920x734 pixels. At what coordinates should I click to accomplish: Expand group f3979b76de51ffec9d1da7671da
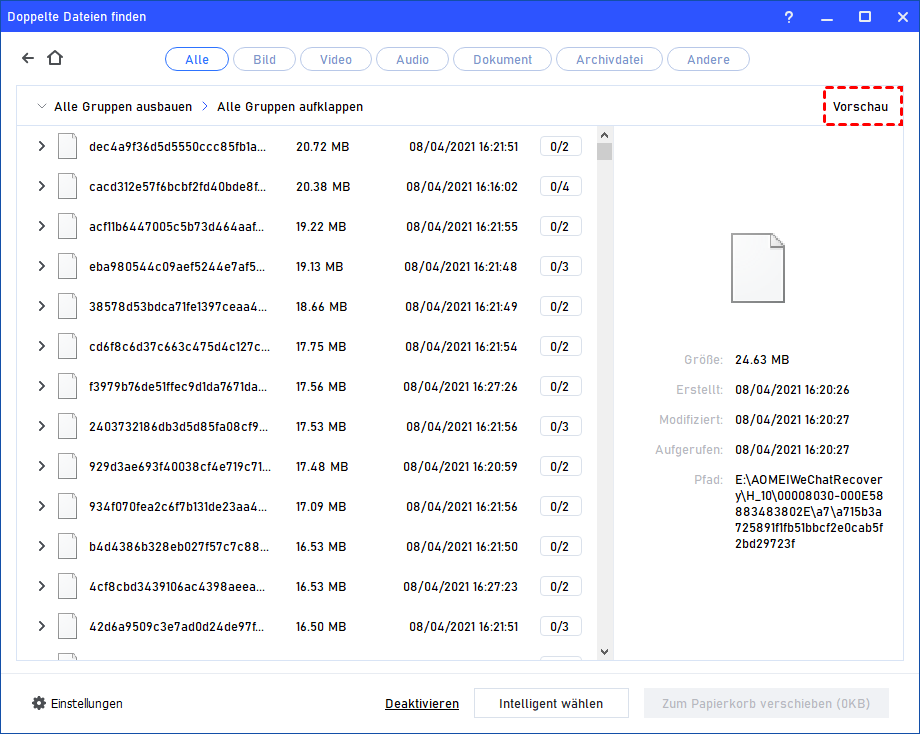point(42,385)
